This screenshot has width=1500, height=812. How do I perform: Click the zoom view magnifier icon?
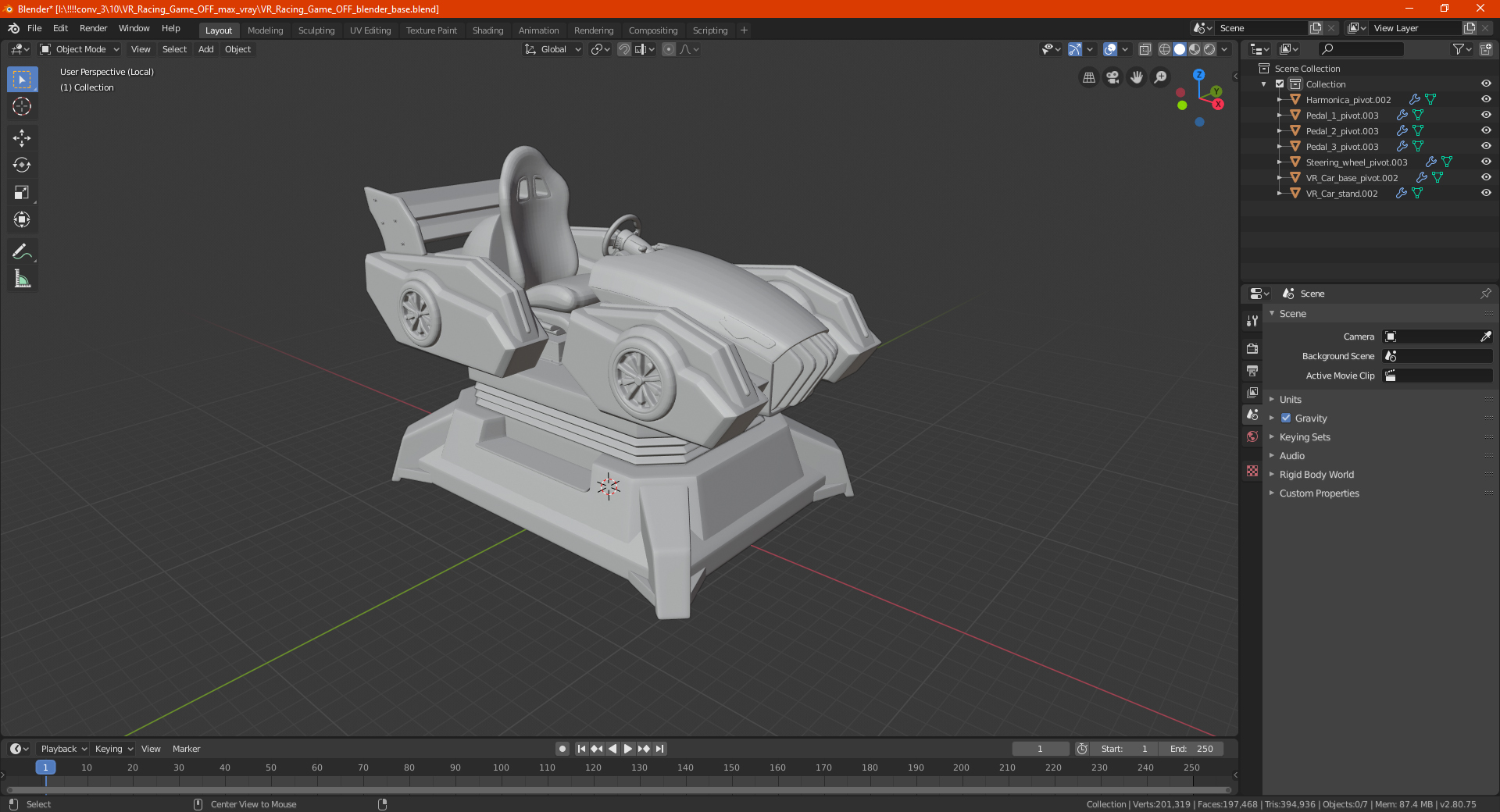1161,77
